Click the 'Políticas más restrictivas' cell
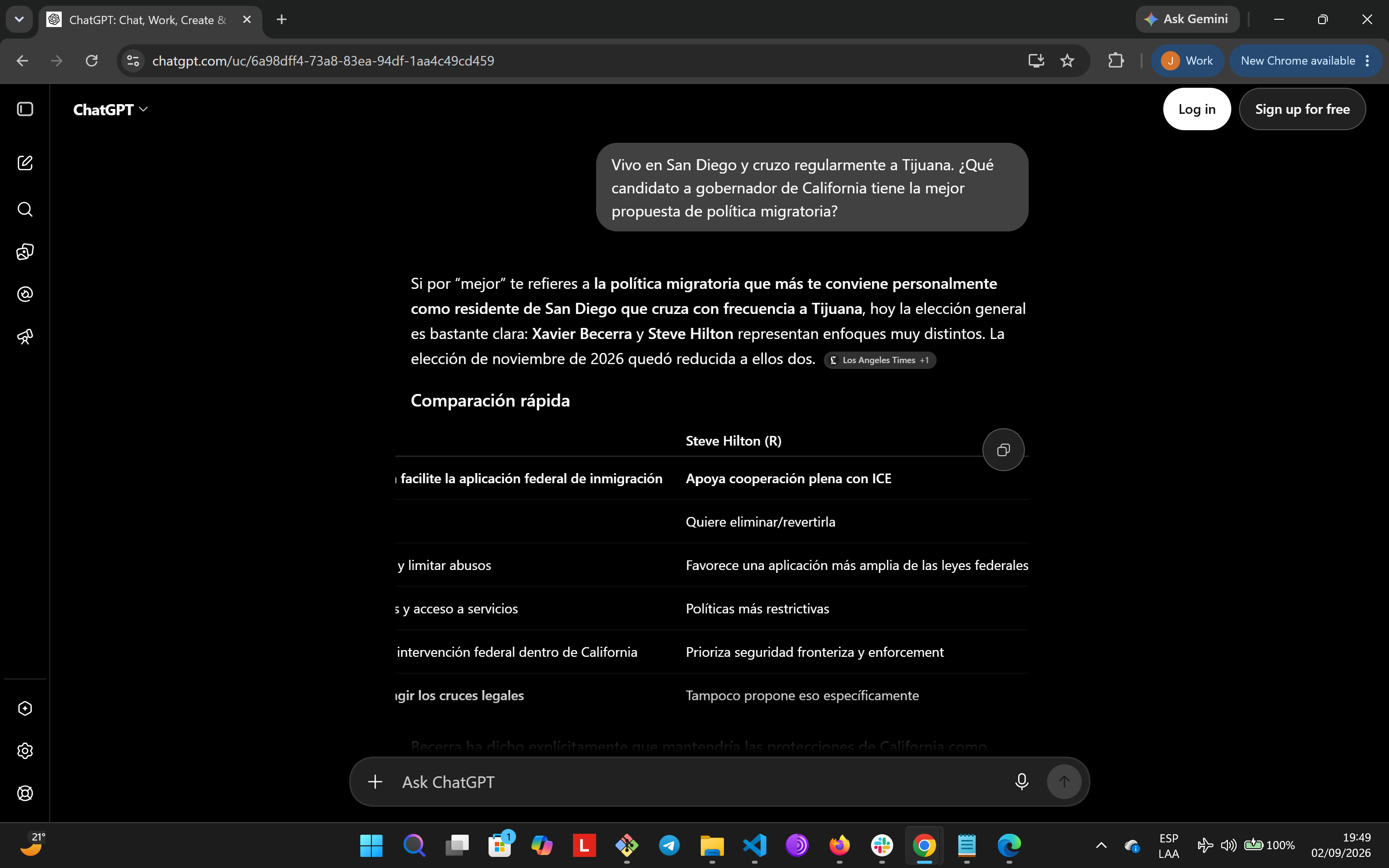The width and height of the screenshot is (1389, 868). (x=758, y=609)
